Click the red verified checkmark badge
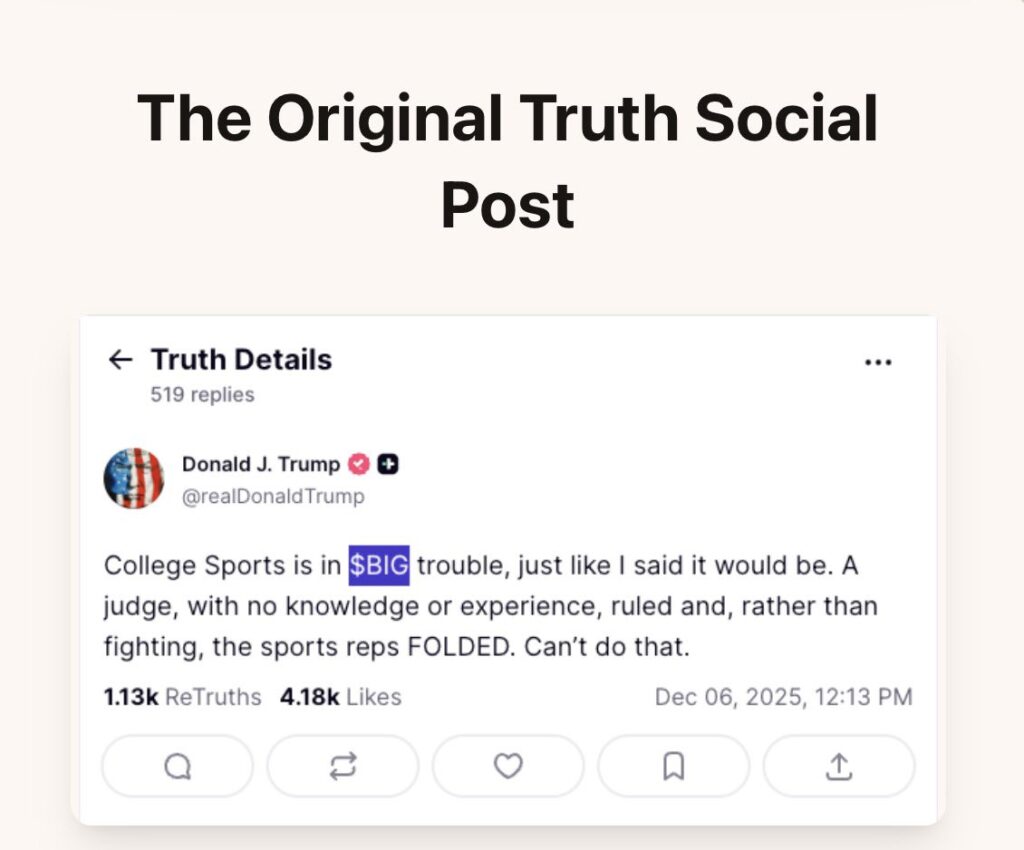Image resolution: width=1024 pixels, height=850 pixels. [358, 464]
